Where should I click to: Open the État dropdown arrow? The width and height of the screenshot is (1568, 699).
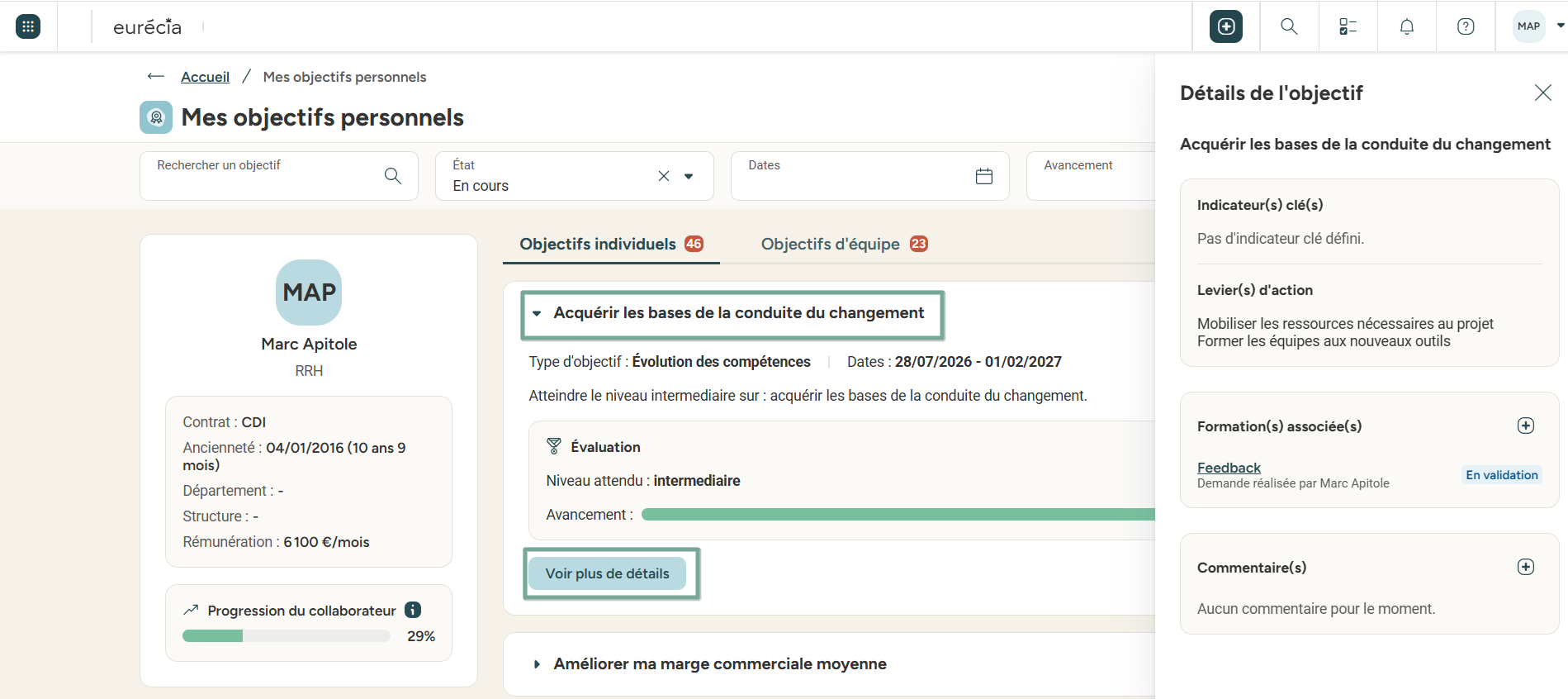coord(689,176)
